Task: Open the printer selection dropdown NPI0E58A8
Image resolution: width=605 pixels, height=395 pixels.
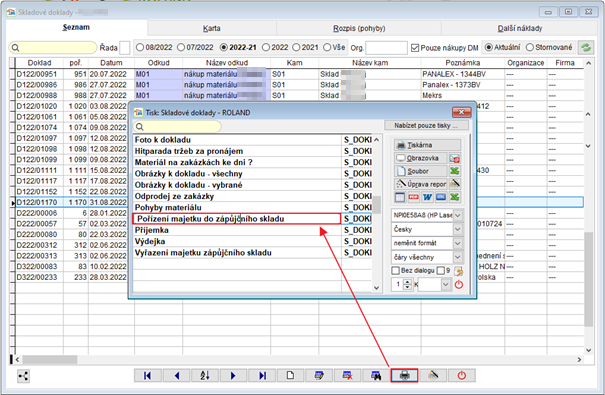Action: click(x=458, y=215)
